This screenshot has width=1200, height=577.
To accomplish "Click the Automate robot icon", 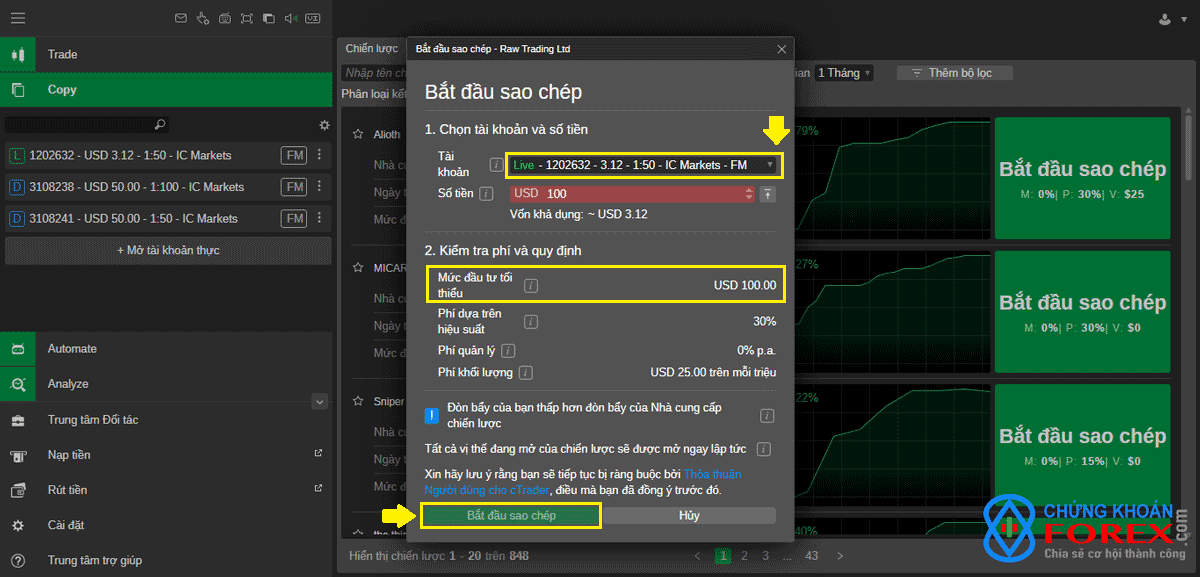I will [x=17, y=349].
